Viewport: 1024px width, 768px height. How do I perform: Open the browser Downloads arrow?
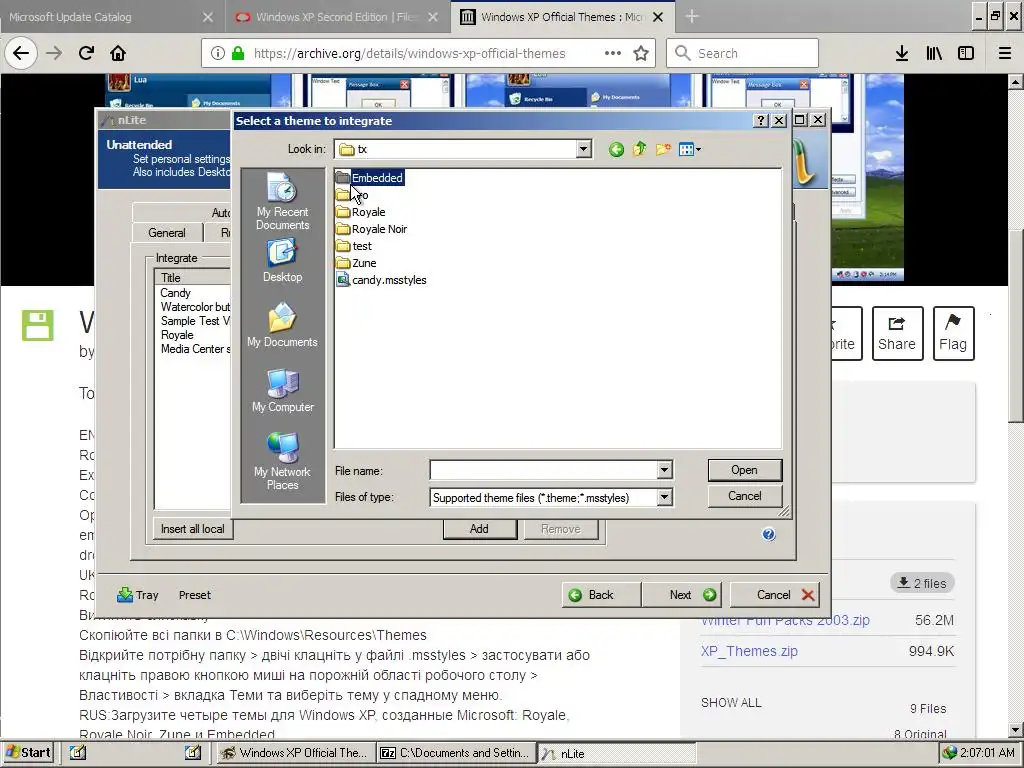click(902, 53)
